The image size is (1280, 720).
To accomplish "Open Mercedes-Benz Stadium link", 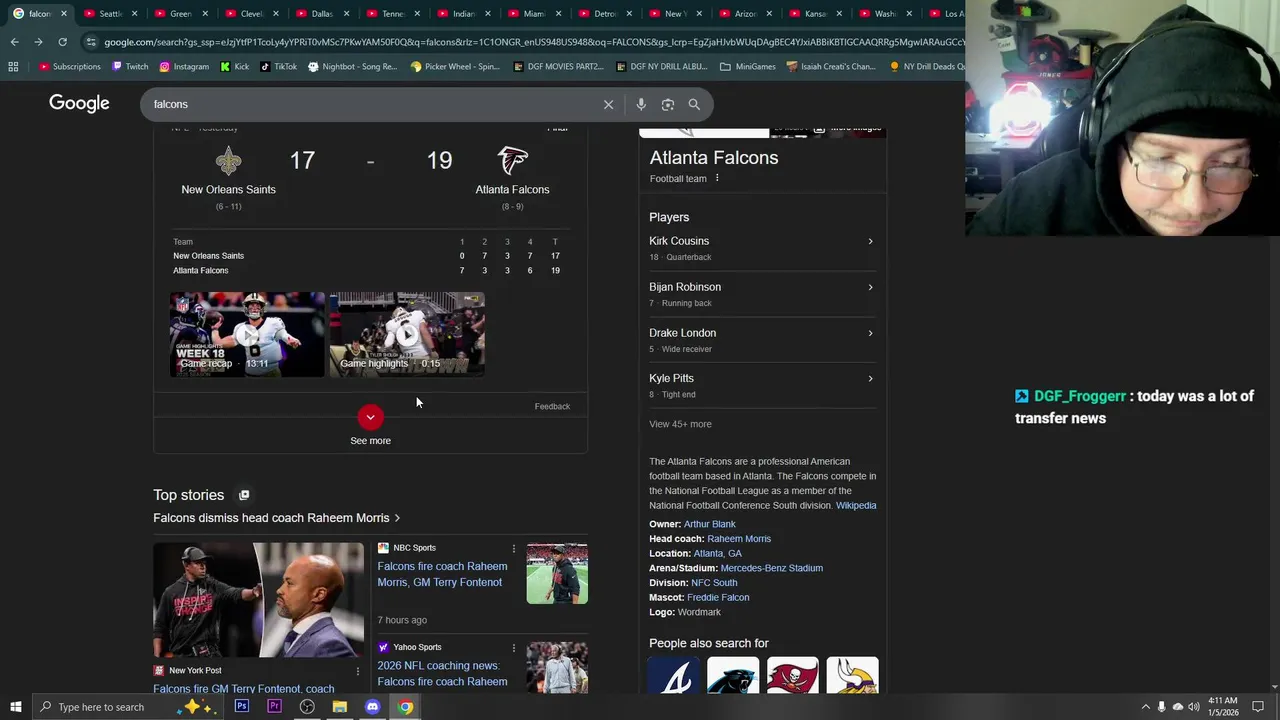I will pyautogui.click(x=771, y=568).
